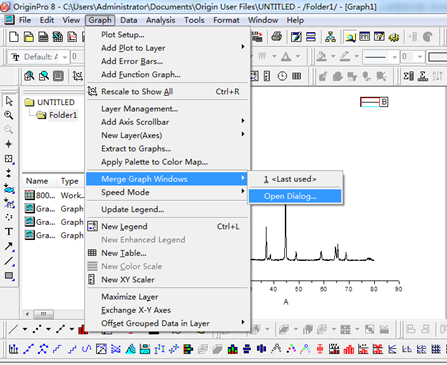Image resolution: width=447 pixels, height=365 pixels.
Task: Click the Scatter plot icon
Action: click(37, 329)
